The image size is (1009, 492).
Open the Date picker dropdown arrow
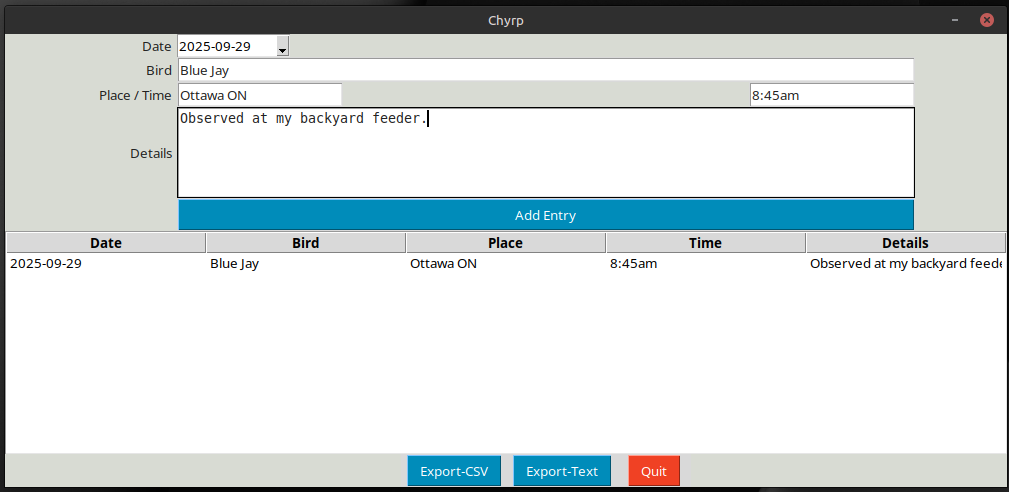pyautogui.click(x=282, y=47)
